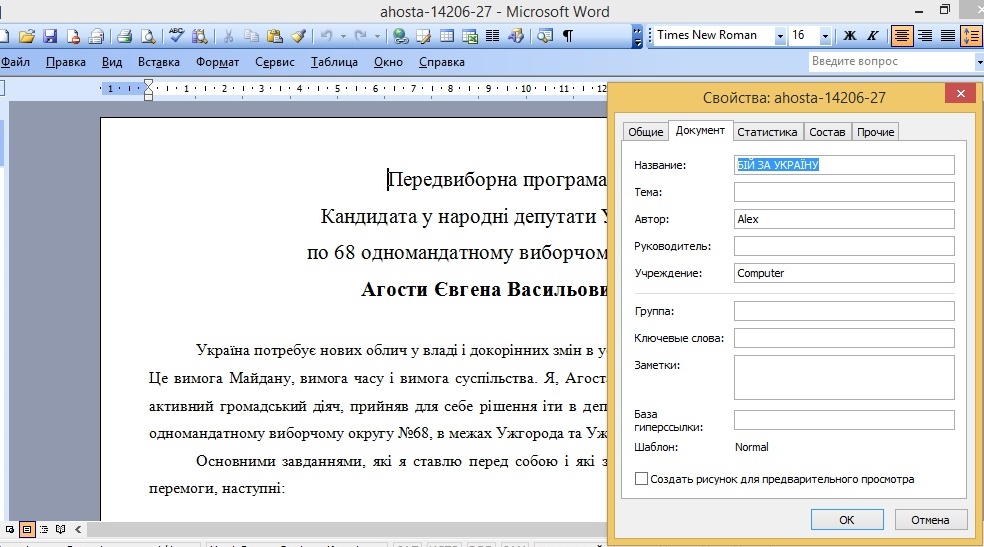Open the Формат menu

pos(217,61)
